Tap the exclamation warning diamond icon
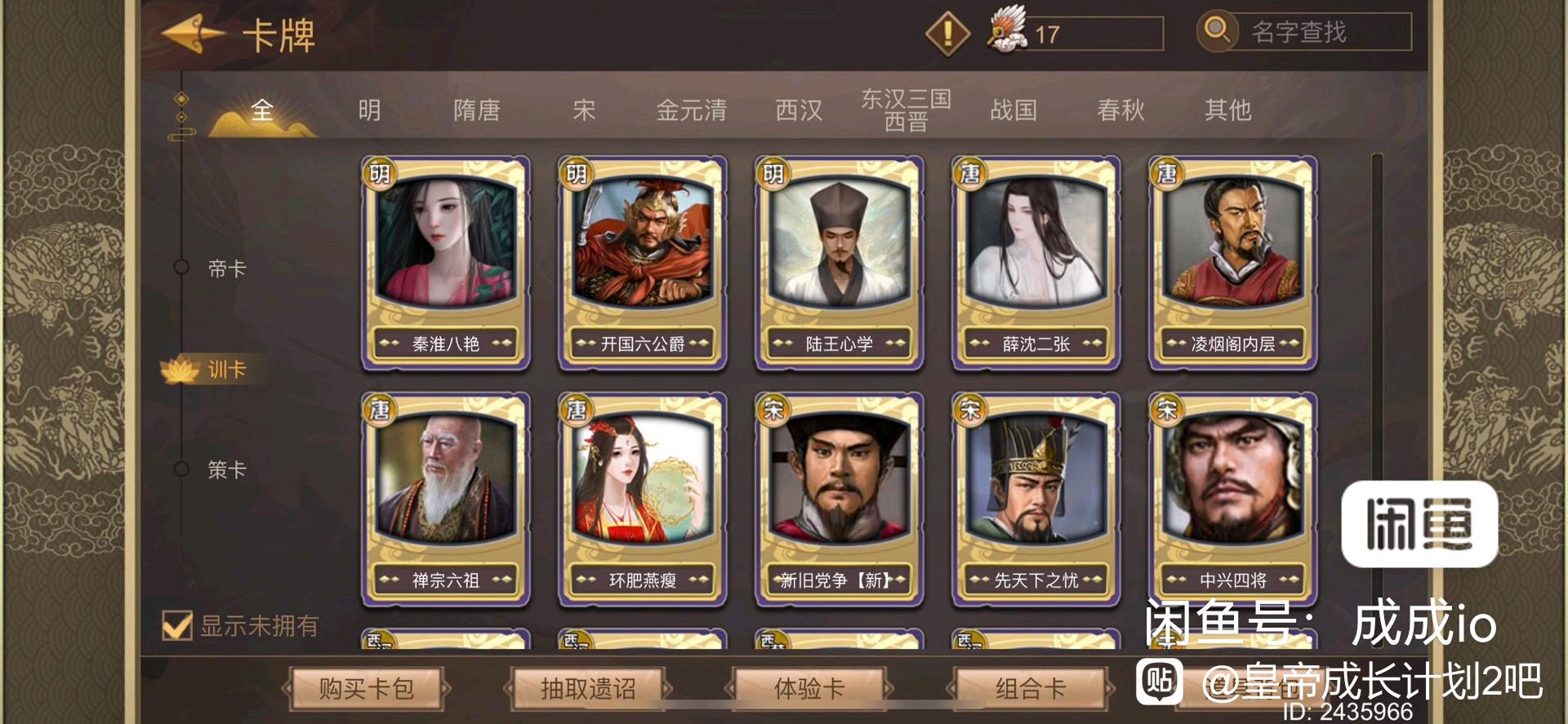Image resolution: width=1568 pixels, height=724 pixels. [947, 33]
